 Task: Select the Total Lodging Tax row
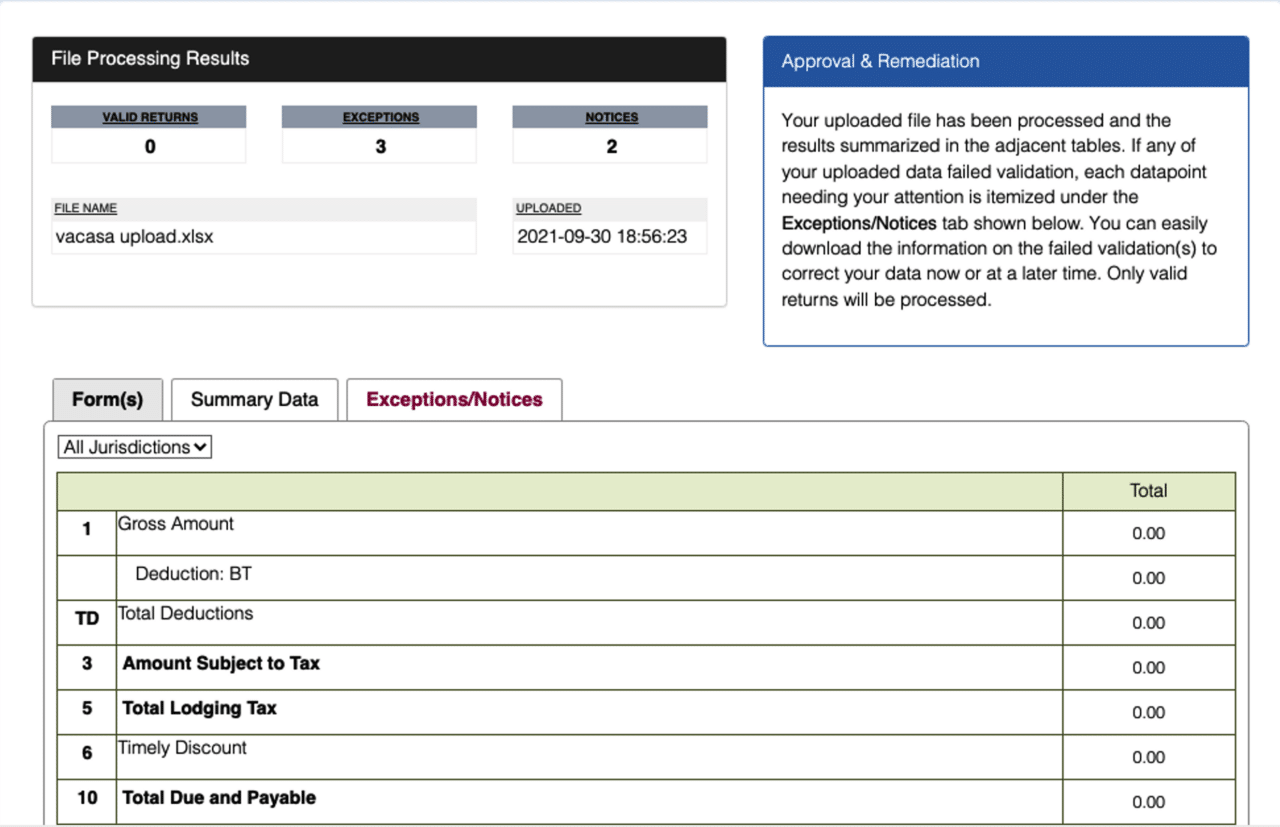pyautogui.click(x=199, y=708)
